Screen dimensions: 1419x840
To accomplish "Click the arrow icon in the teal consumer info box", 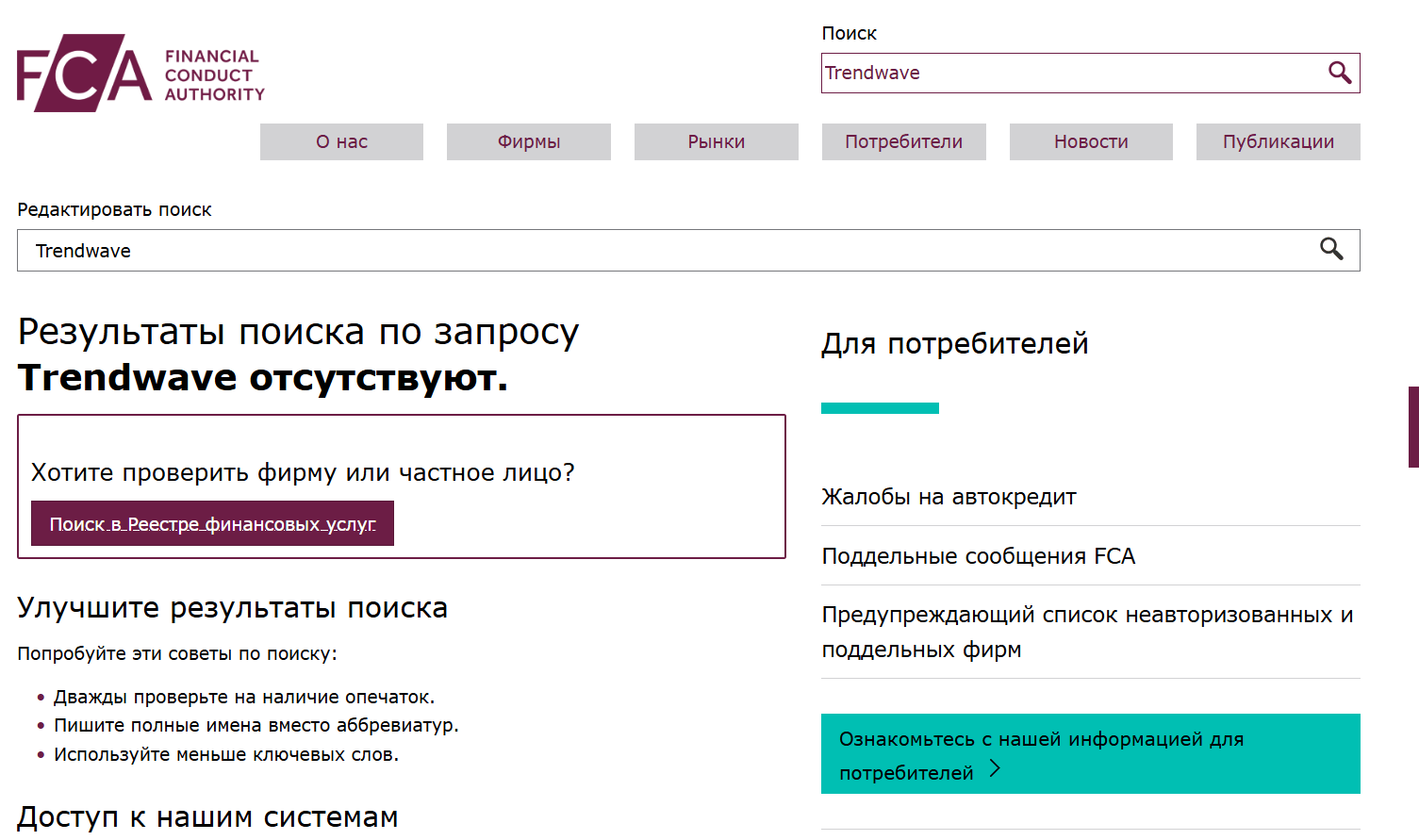I will (x=993, y=770).
